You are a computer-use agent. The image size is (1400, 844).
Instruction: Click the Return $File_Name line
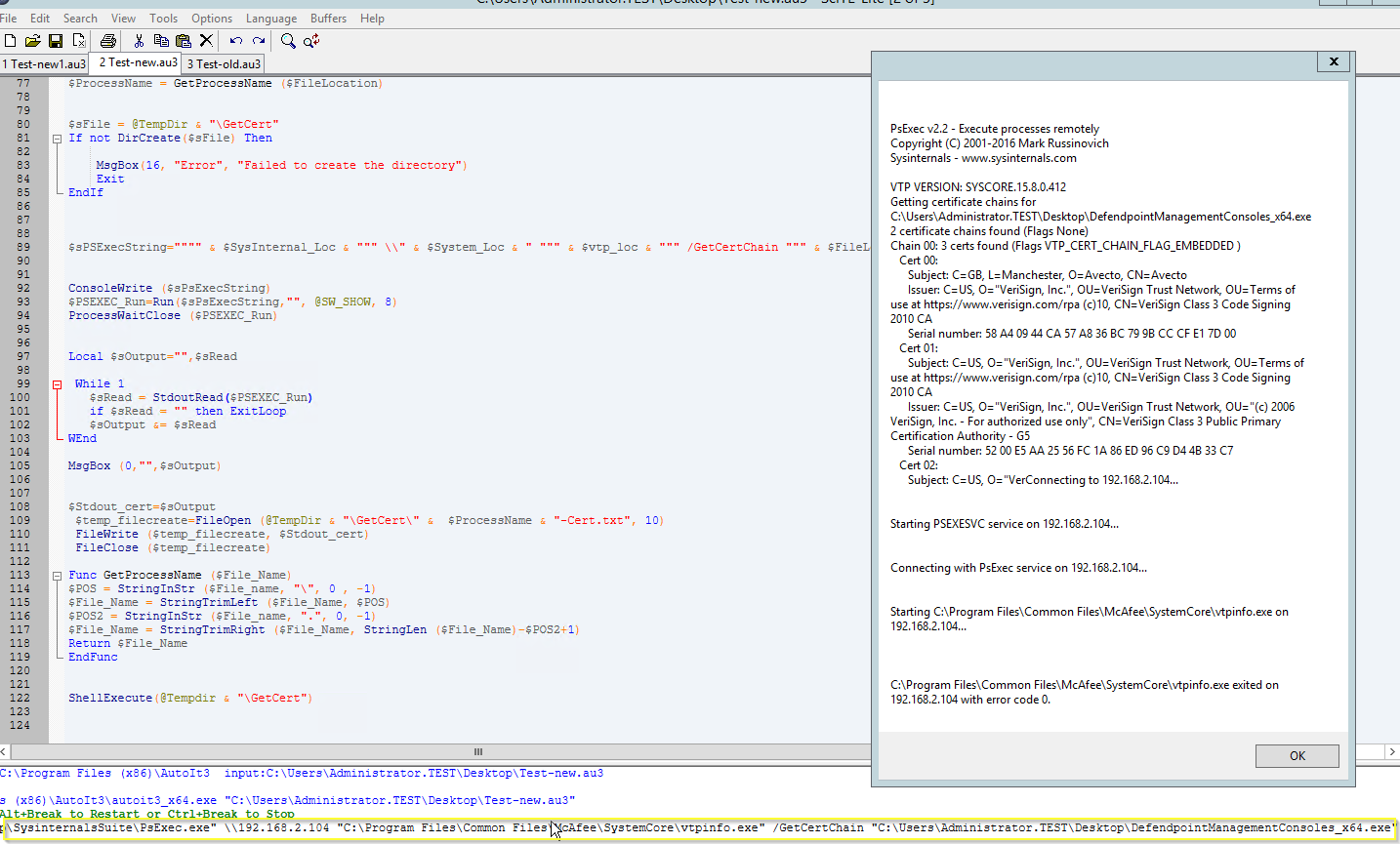[128, 644]
